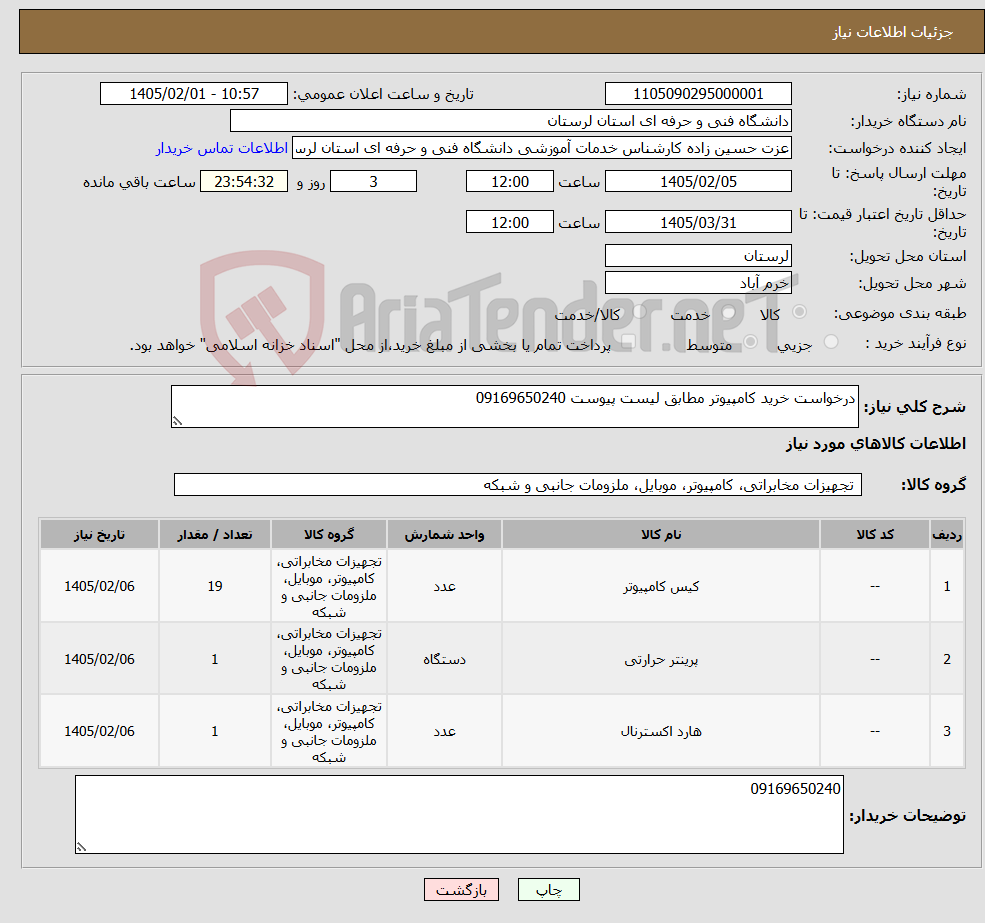This screenshot has width=985, height=923.
Task: Select the متوسط purchase type radio
Action: (x=751, y=342)
